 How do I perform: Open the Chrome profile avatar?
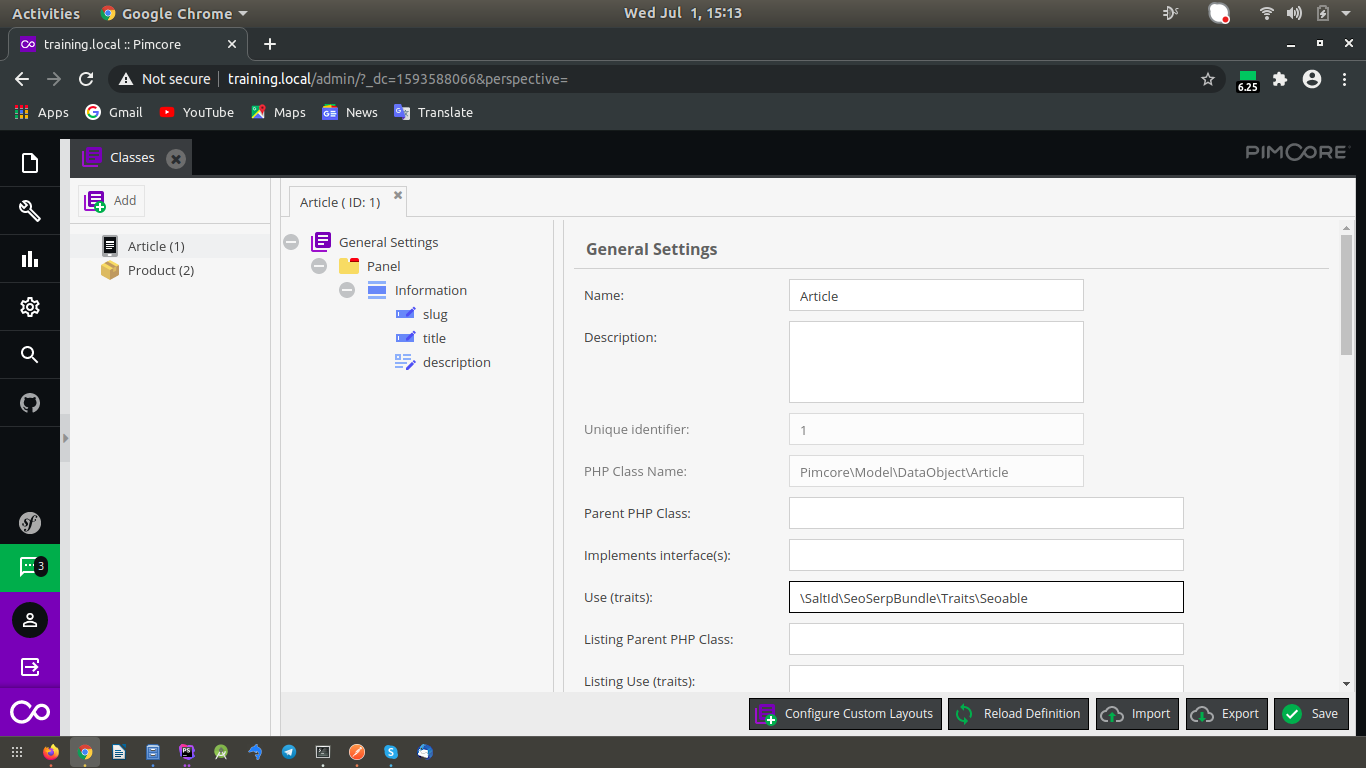click(x=1312, y=79)
